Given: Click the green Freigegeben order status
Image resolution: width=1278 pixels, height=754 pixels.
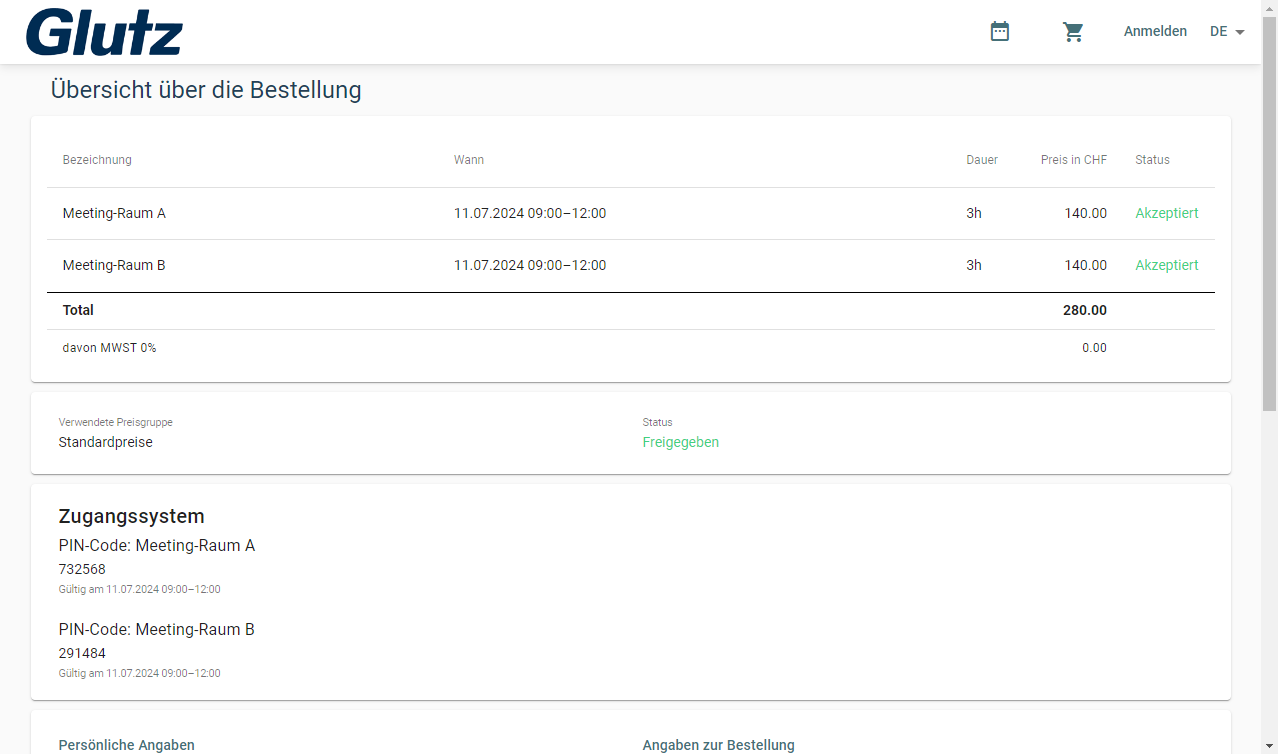Looking at the screenshot, I should (x=680, y=442).
